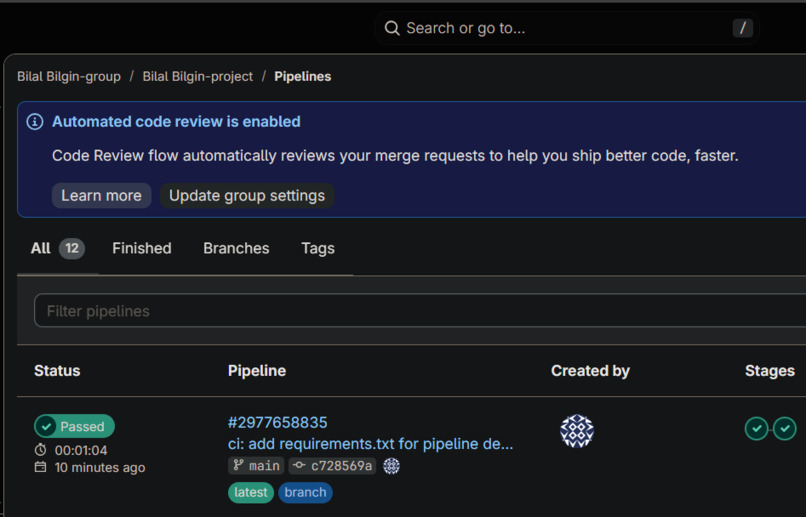Open Bilal Bilgin-project breadcrumb
The width and height of the screenshot is (806, 517).
pyautogui.click(x=197, y=77)
